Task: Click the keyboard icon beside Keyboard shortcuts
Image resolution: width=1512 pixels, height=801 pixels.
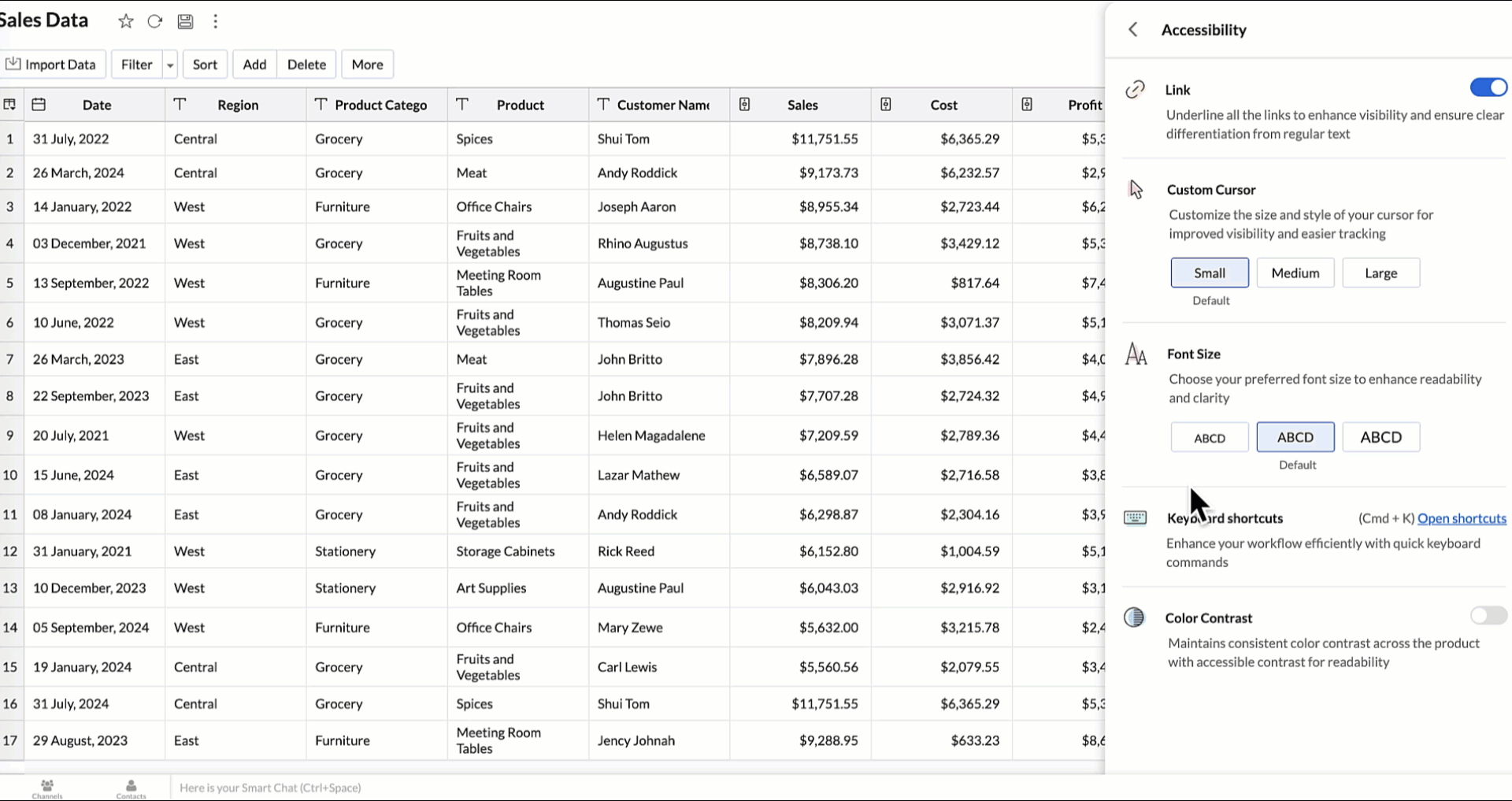Action: 1135,517
